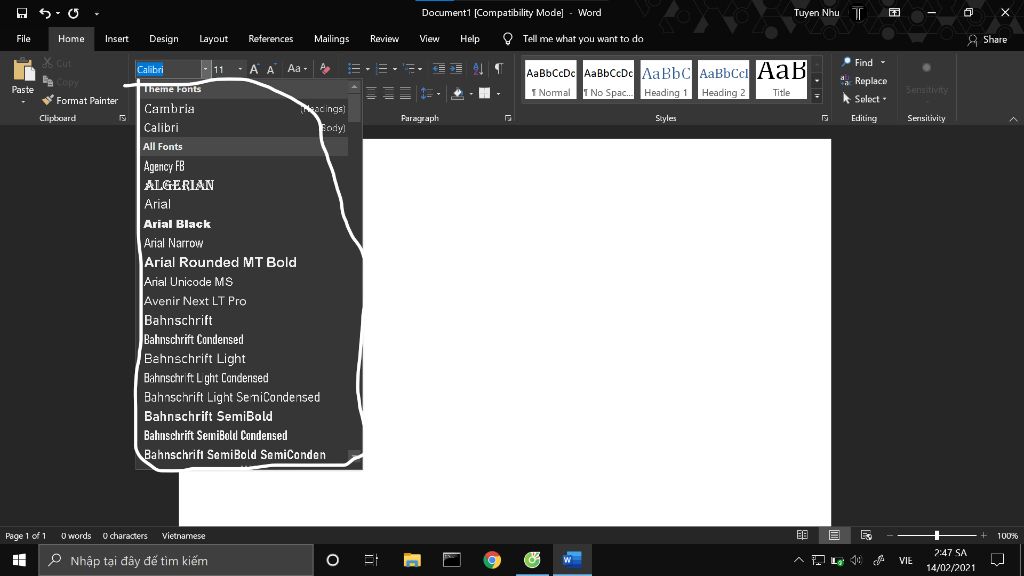Open the Mailings tab
Screen dimensions: 1024x576
pyautogui.click(x=331, y=39)
